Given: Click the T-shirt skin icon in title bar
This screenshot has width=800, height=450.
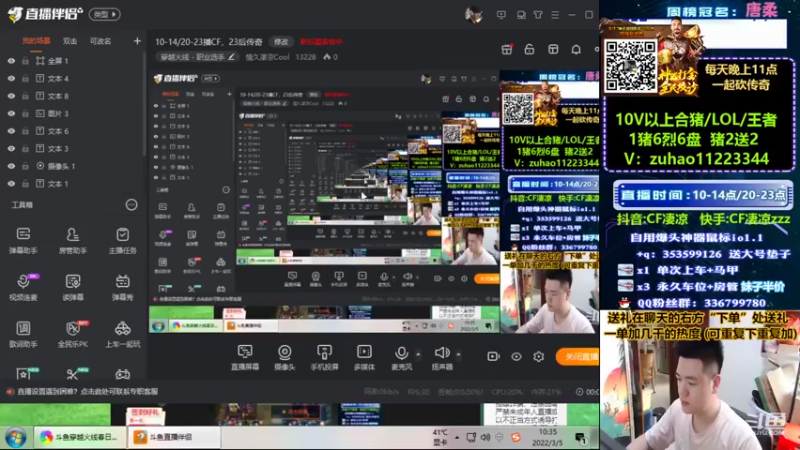Looking at the screenshot, I should coord(538,15).
